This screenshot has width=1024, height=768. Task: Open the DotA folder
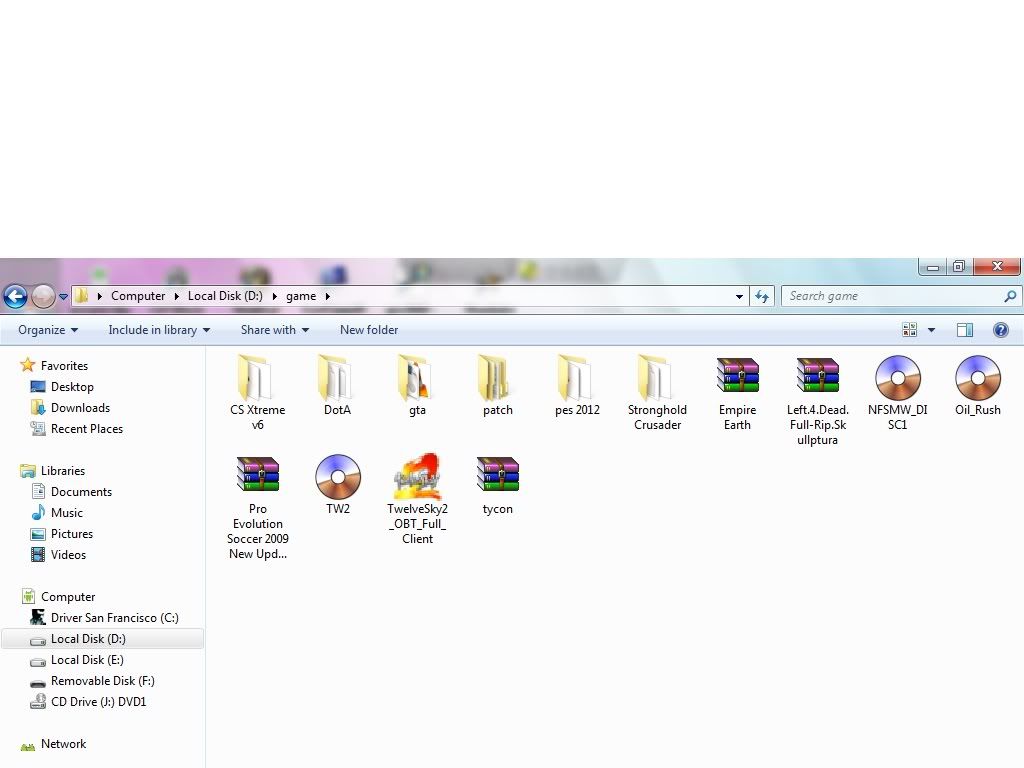[x=337, y=385]
